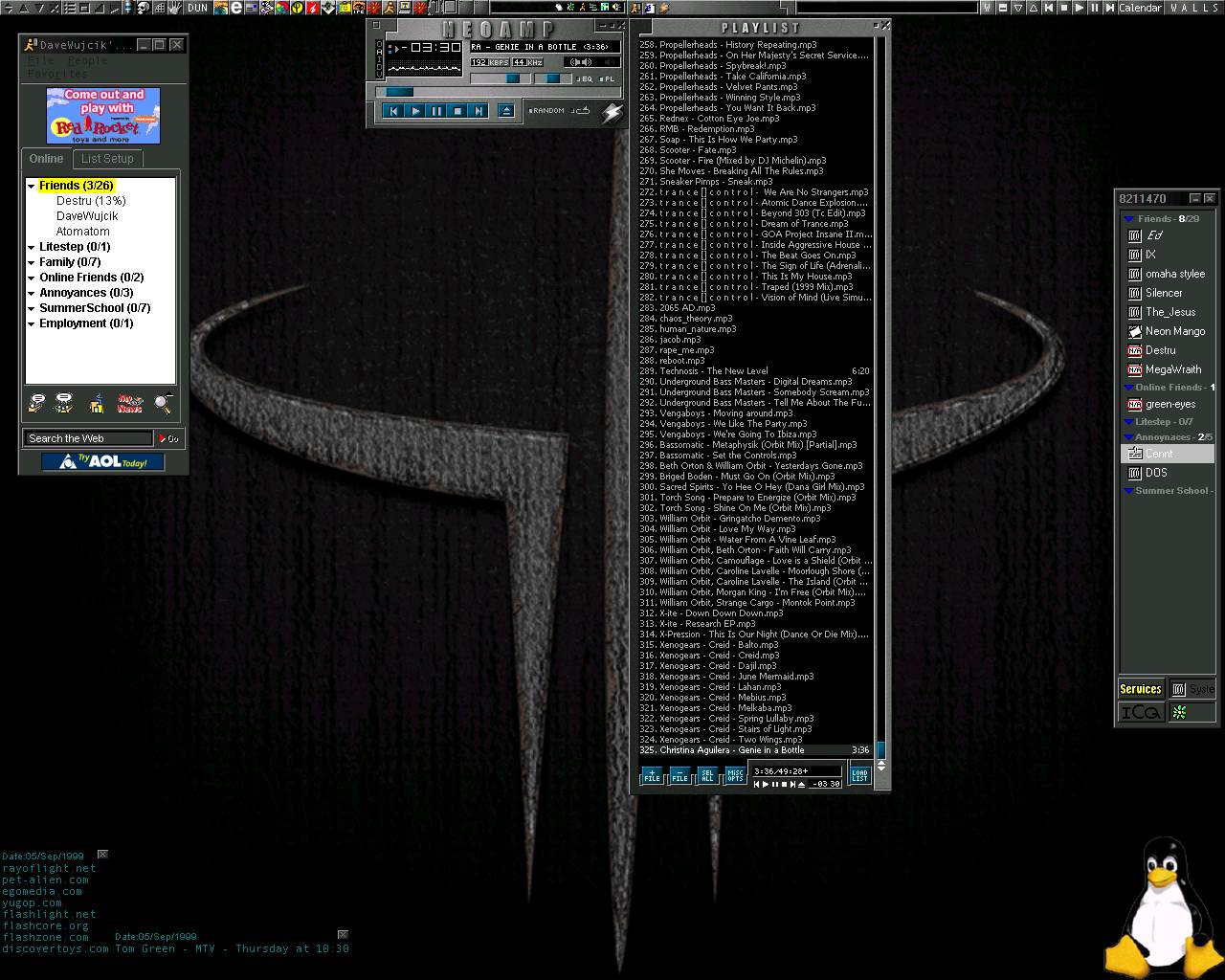1225x980 pixels.
Task: Click the lightning bolt icon in NeoAmp
Action: pos(611,114)
